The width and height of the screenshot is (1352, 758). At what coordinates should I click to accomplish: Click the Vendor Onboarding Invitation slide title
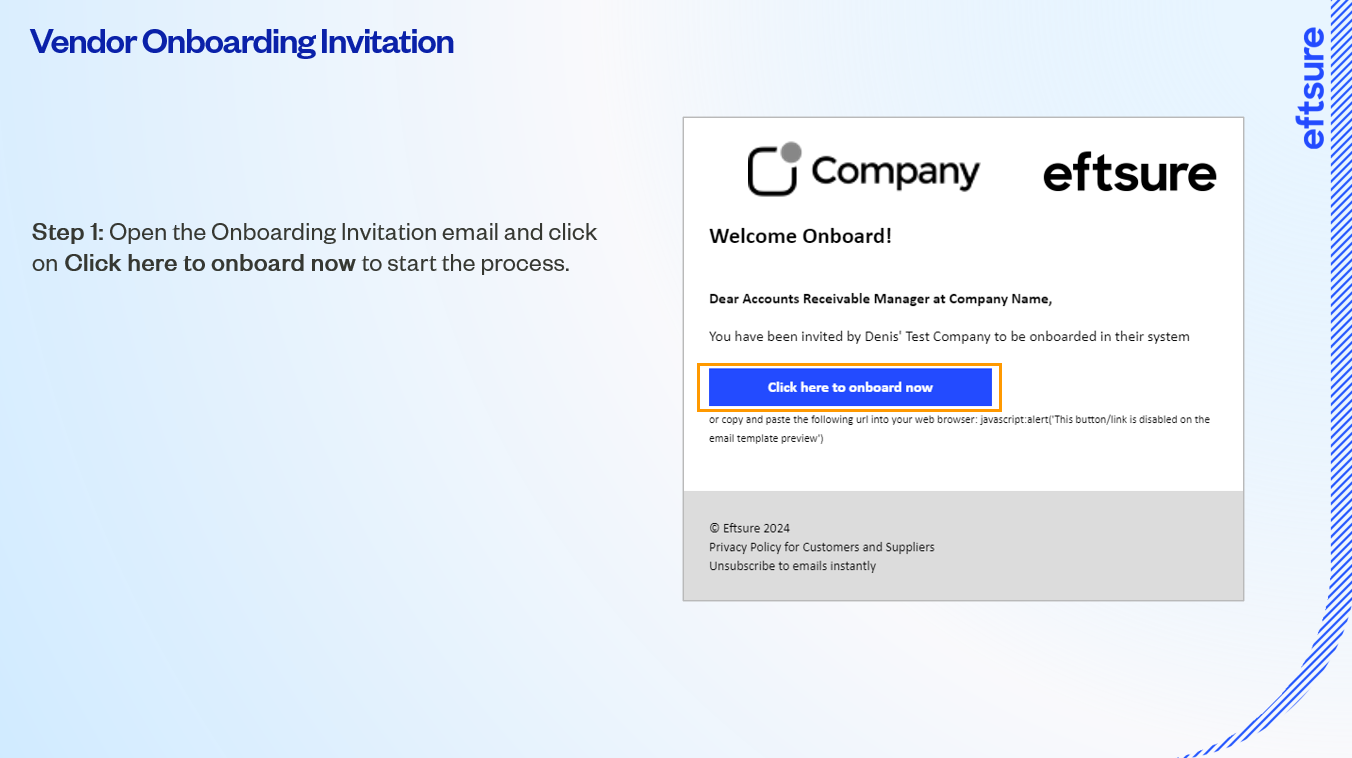coord(241,42)
